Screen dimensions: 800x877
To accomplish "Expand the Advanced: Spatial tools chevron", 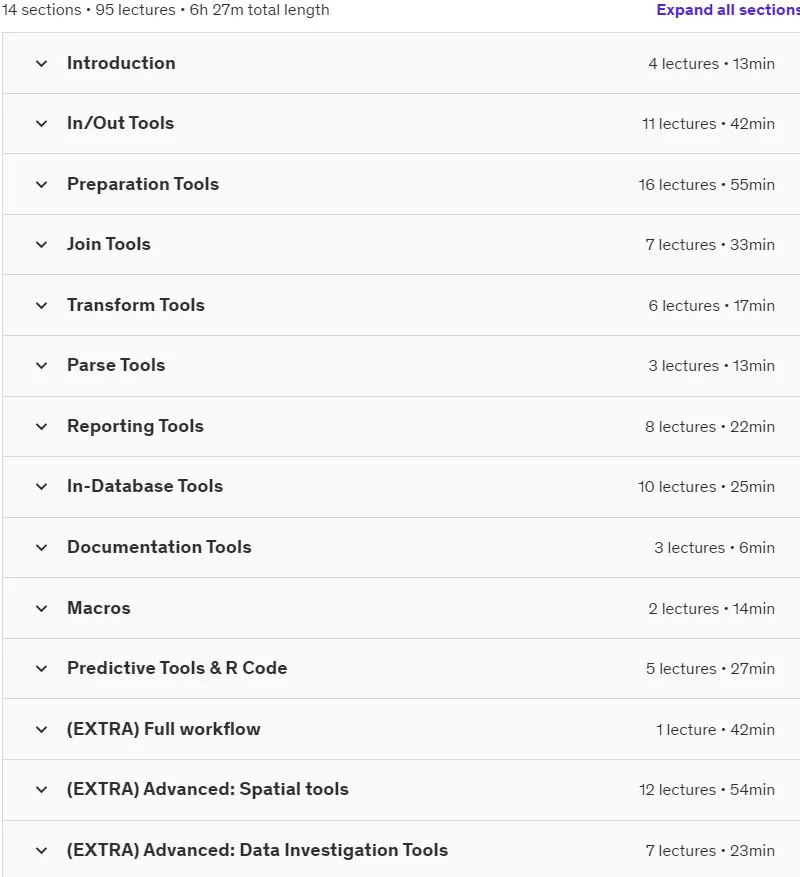I will tap(41, 790).
